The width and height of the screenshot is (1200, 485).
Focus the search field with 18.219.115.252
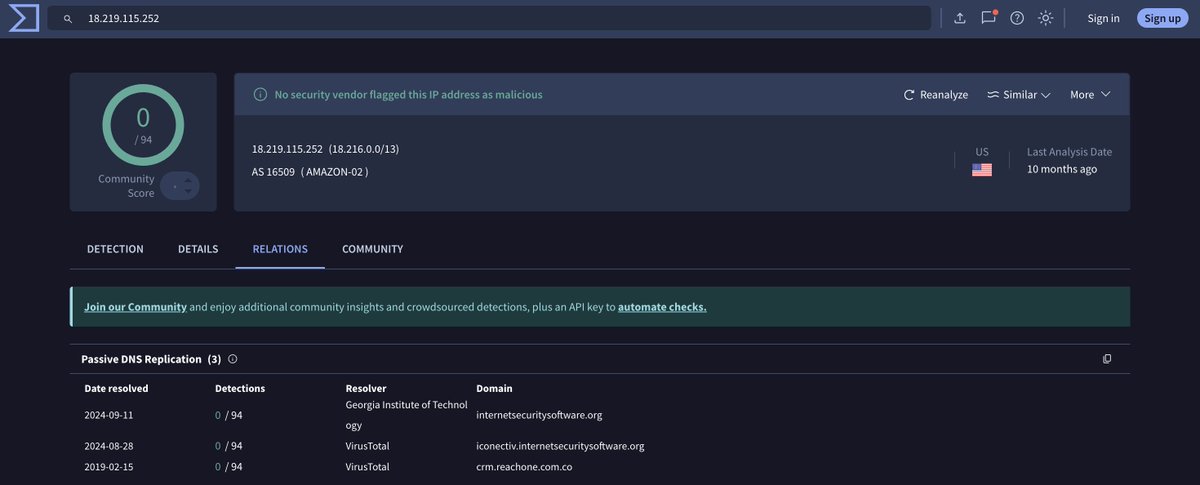[489, 18]
